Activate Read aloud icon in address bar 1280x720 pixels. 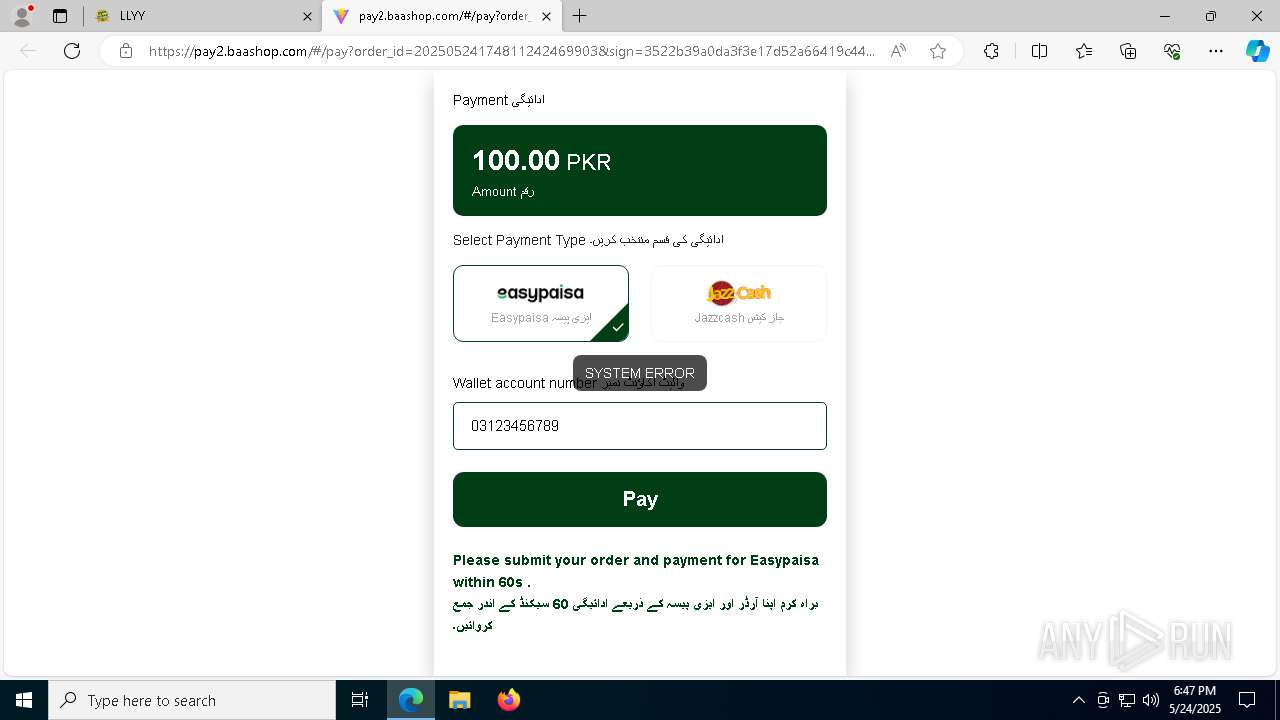click(898, 51)
